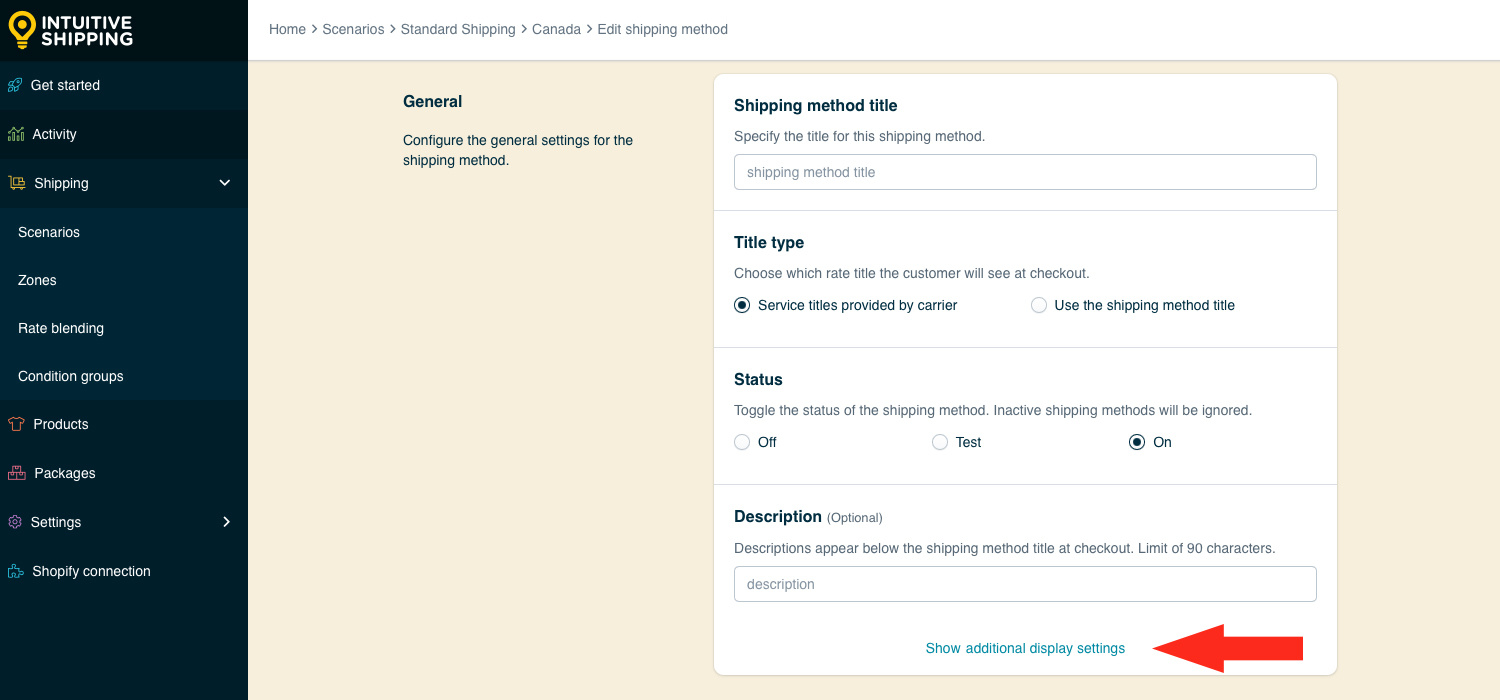Collapse the Shipping menu chevron
1500x700 pixels.
pos(225,183)
